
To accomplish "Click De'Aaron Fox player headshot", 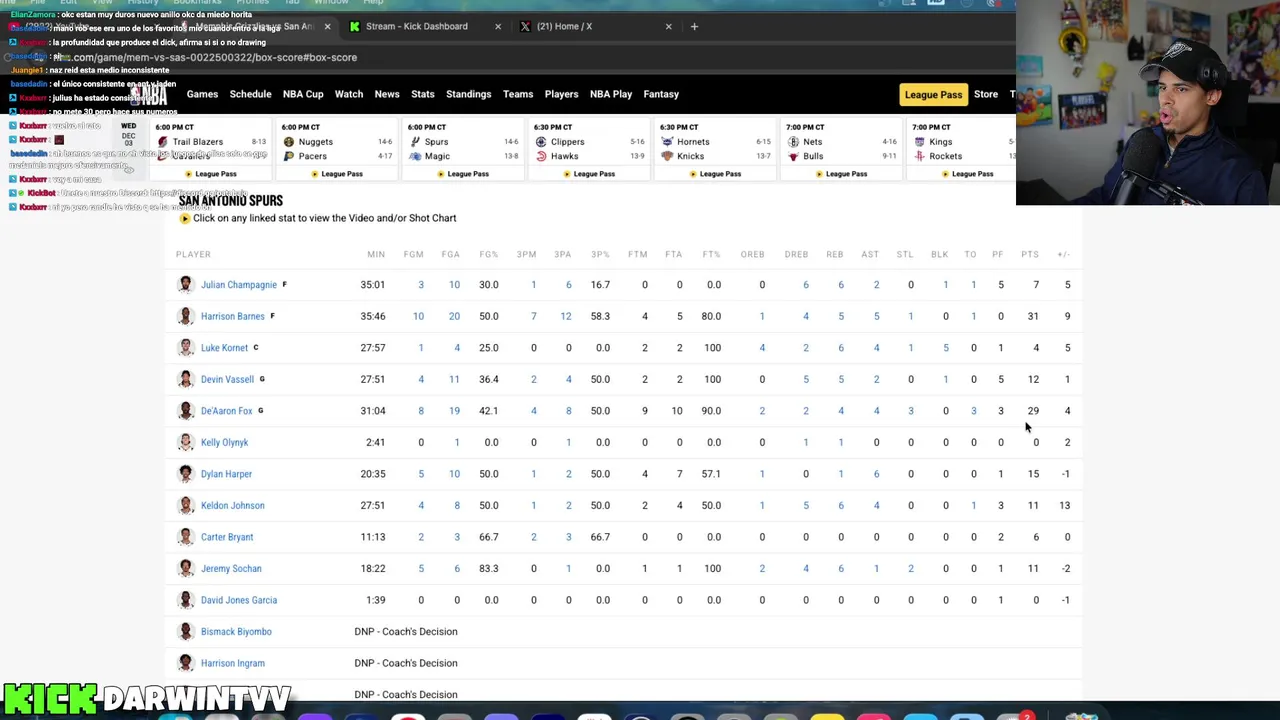I will click(x=185, y=411).
